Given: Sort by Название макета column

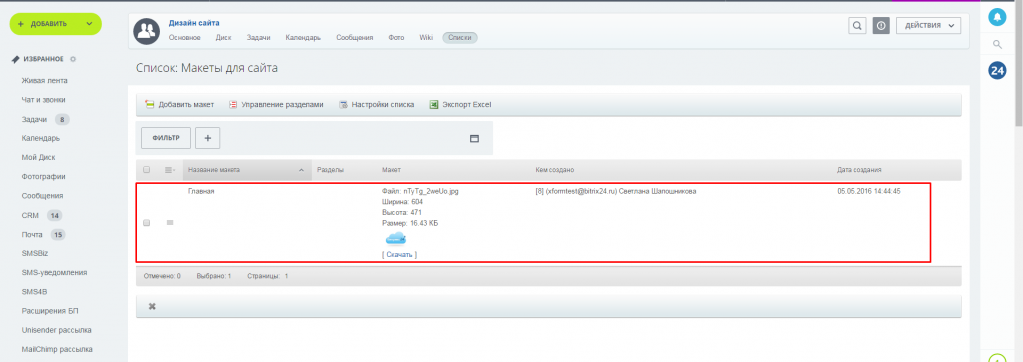Looking at the screenshot, I should [247, 170].
